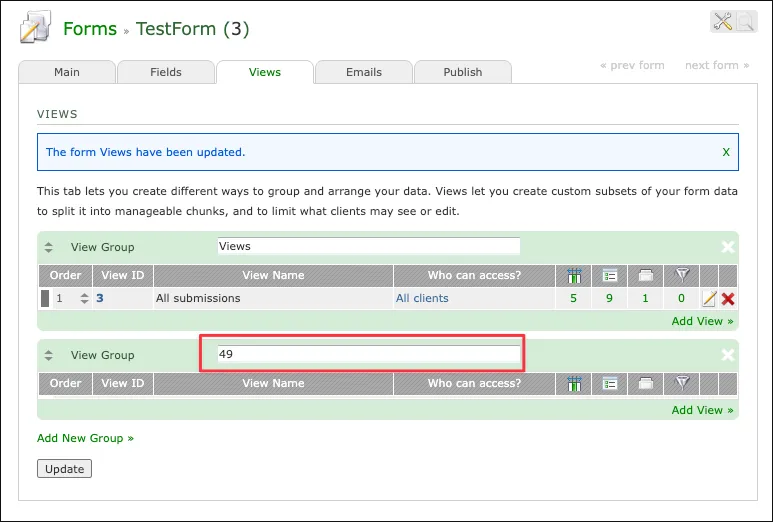
Task: Open the form tools wrench icon
Action: click(723, 22)
